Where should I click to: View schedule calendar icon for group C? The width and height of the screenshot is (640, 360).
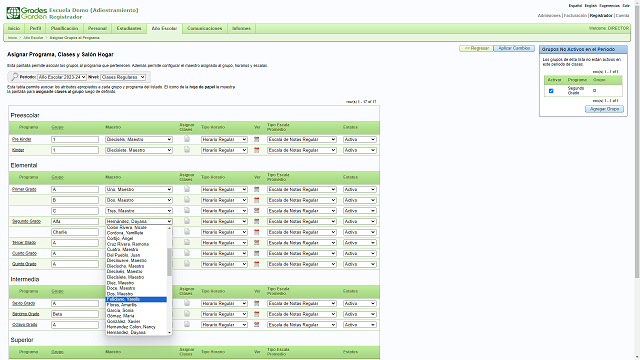pos(256,211)
